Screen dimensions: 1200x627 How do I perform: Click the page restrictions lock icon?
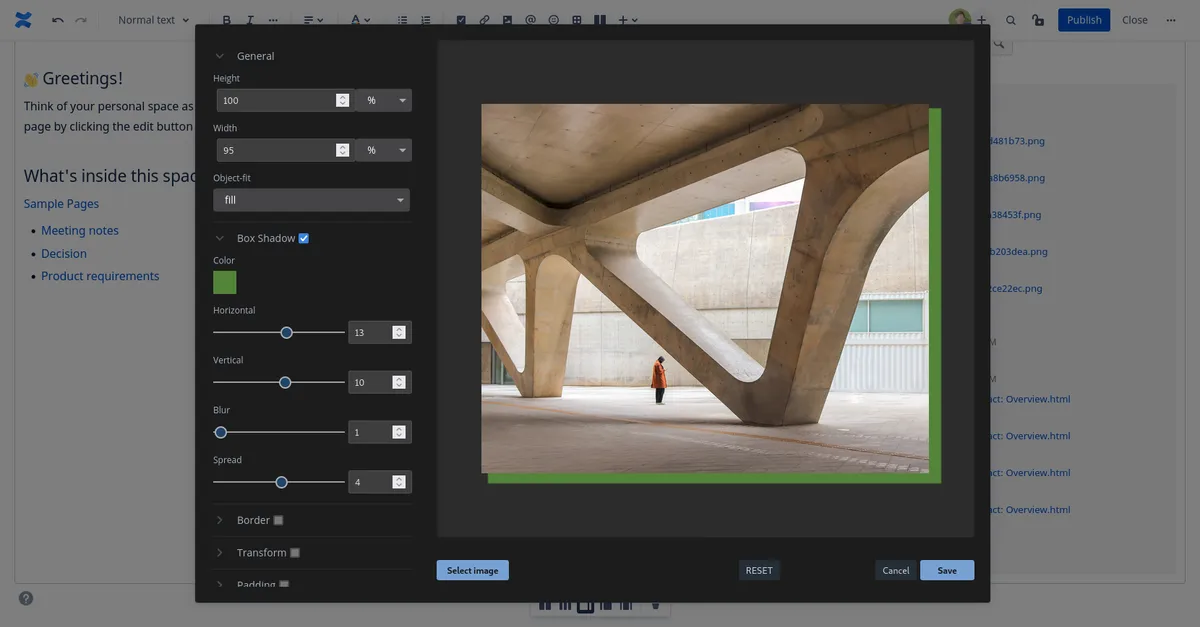pyautogui.click(x=1038, y=20)
